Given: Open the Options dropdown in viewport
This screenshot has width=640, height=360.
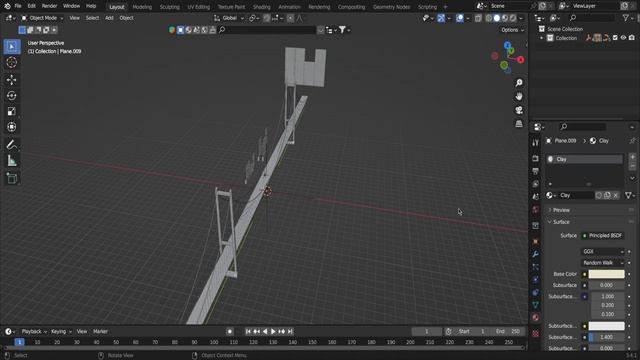Looking at the screenshot, I should click(512, 30).
